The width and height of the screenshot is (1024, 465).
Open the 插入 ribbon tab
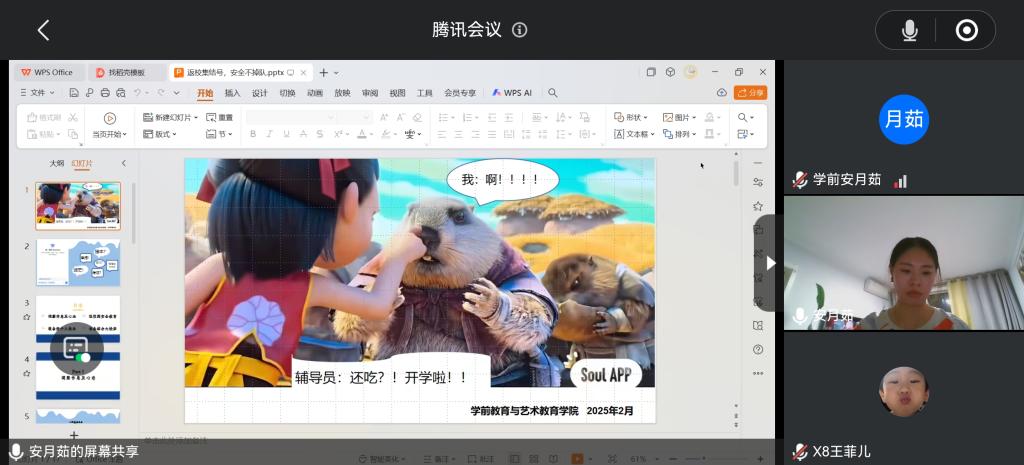[232, 93]
